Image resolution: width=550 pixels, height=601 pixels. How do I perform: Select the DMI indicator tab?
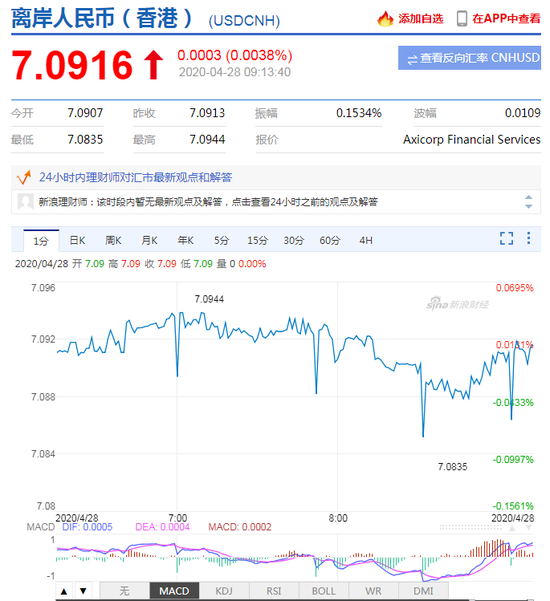click(423, 591)
